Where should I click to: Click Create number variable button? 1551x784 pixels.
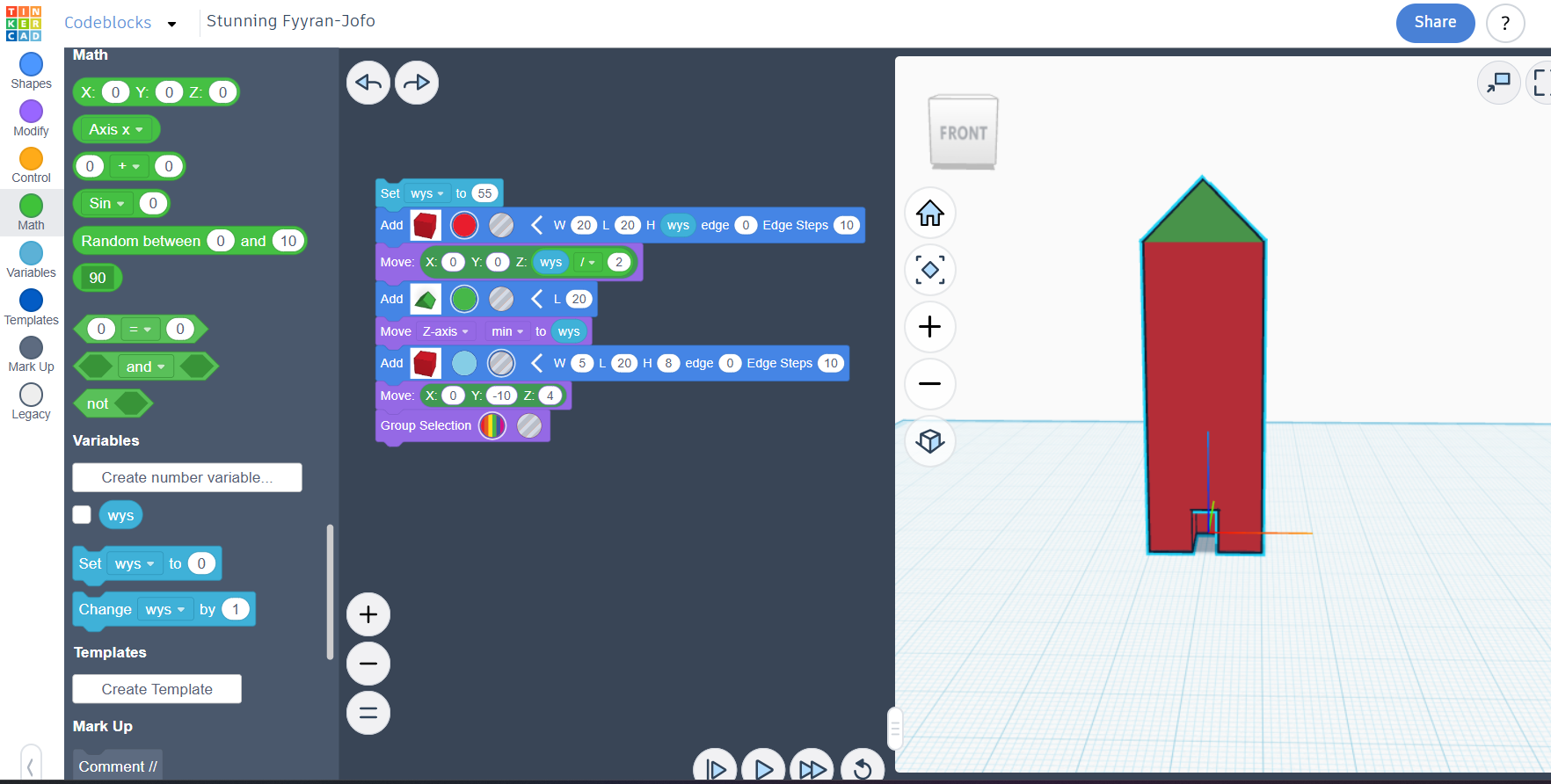pyautogui.click(x=187, y=478)
